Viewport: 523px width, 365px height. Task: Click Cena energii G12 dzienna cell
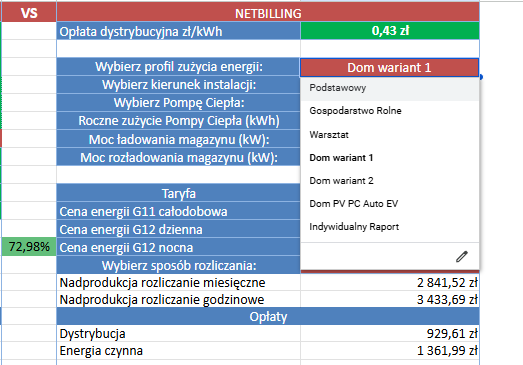(178, 230)
